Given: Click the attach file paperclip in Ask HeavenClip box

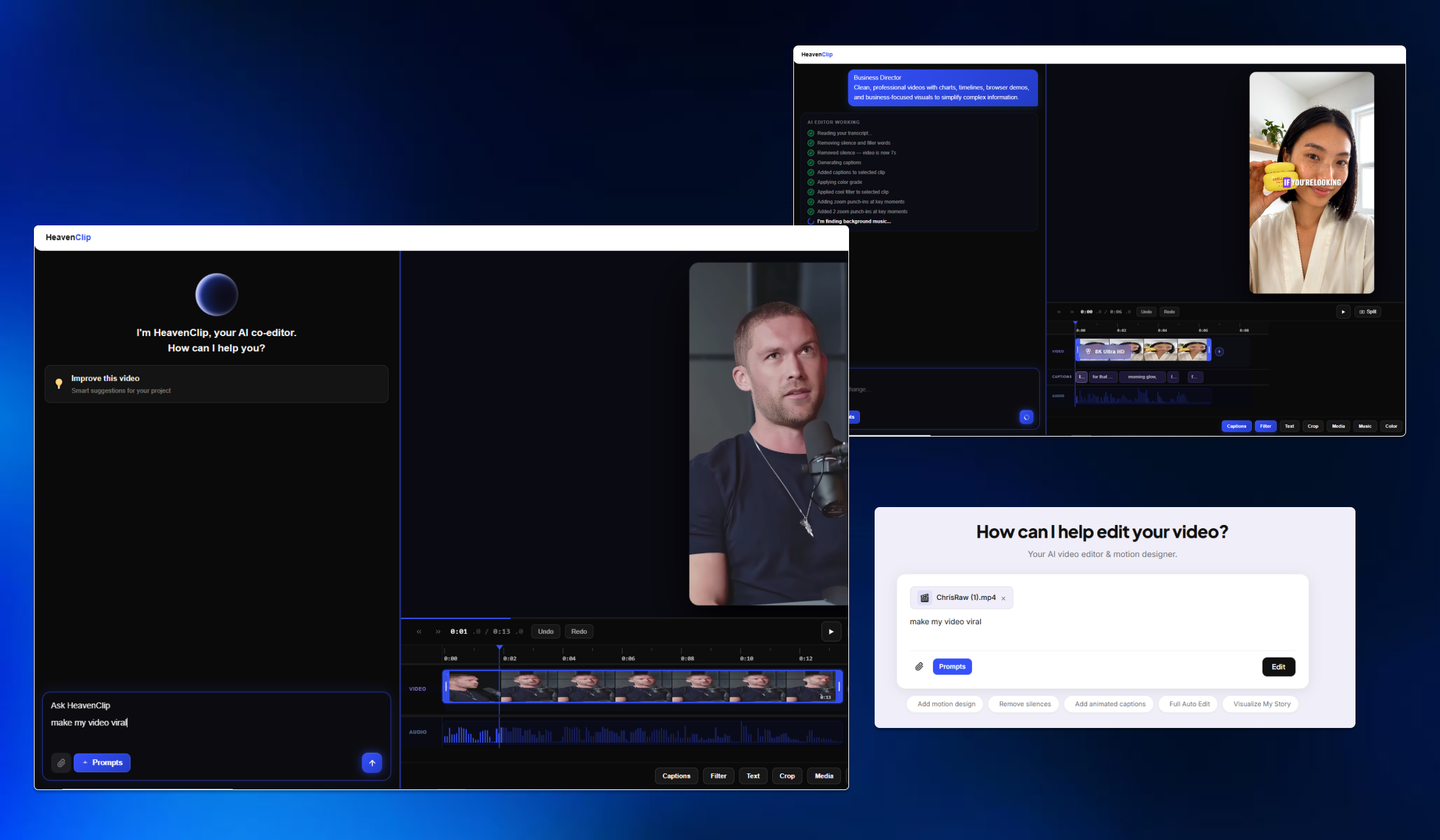Looking at the screenshot, I should coord(61,763).
